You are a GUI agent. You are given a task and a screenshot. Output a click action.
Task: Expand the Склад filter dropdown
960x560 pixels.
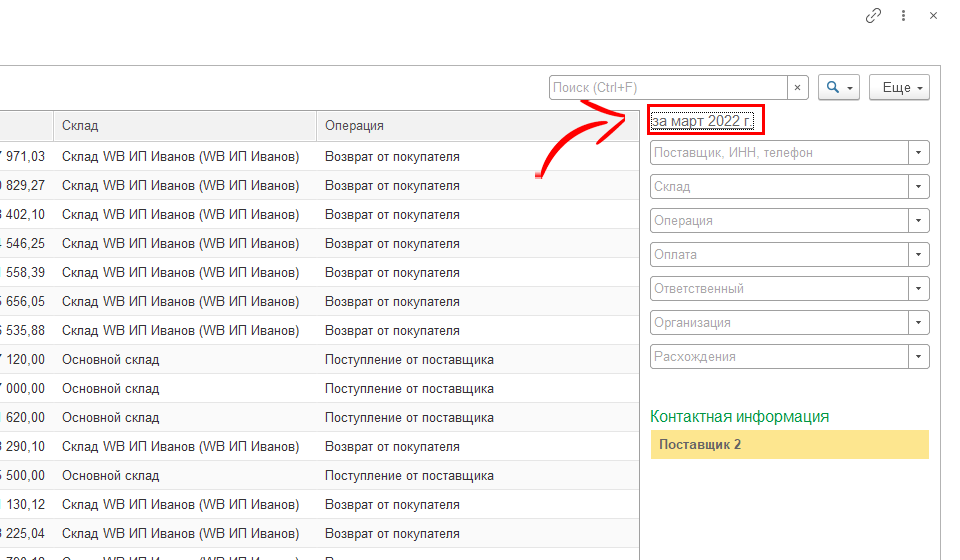(918, 187)
